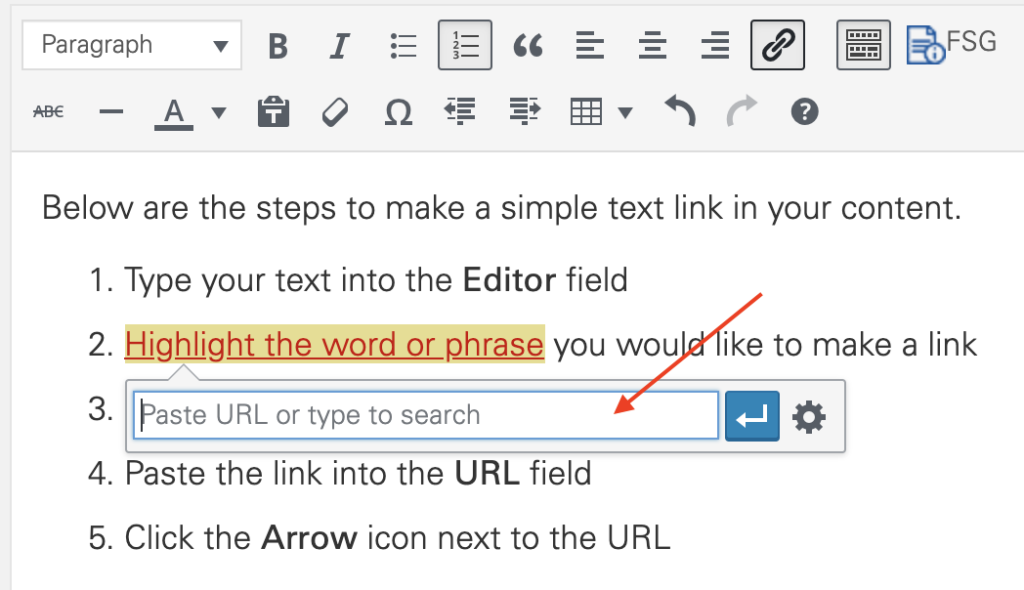
Task: Click the text 'Type your text into the Editor field'
Action: pos(376,280)
